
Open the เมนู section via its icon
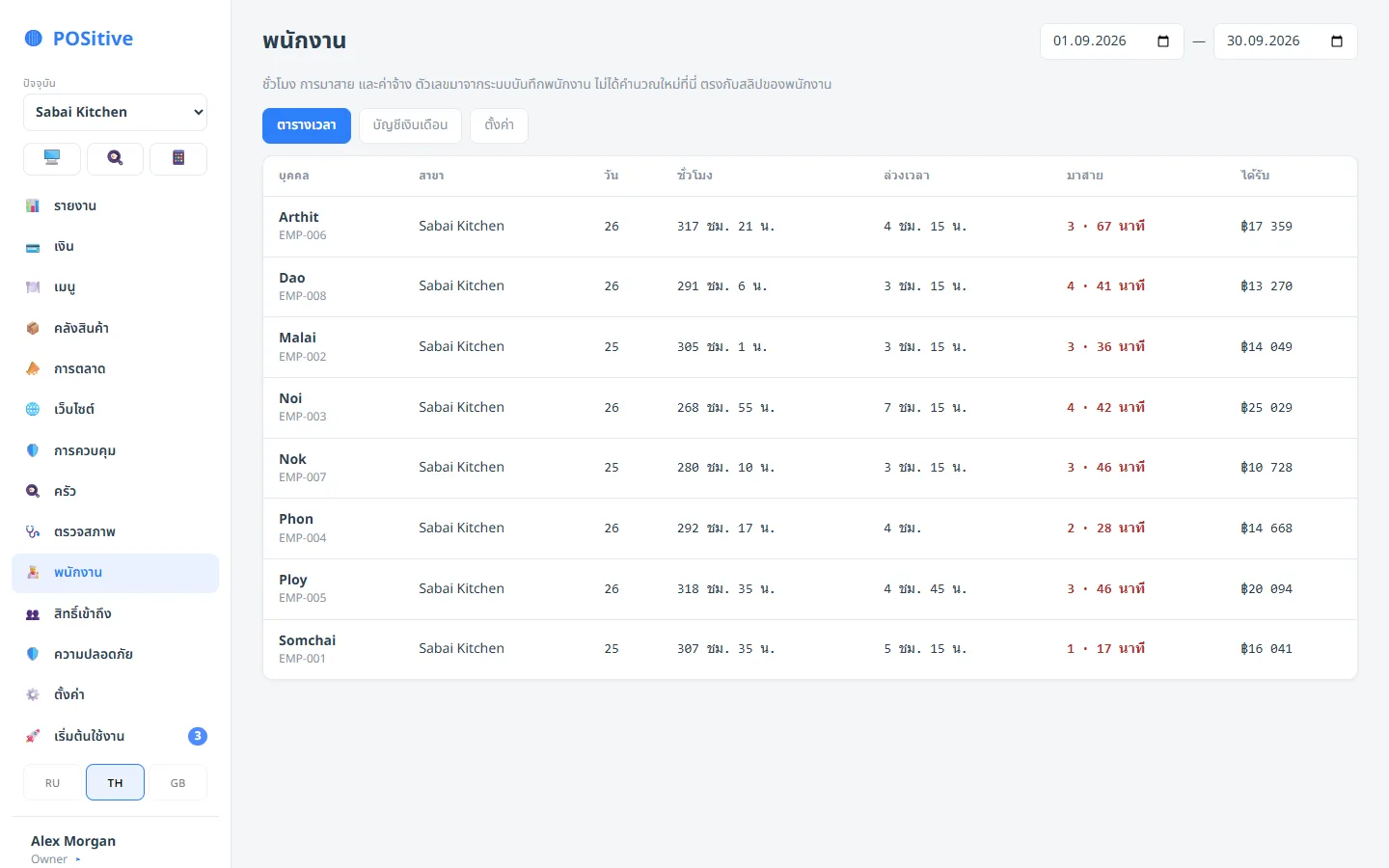[x=33, y=287]
